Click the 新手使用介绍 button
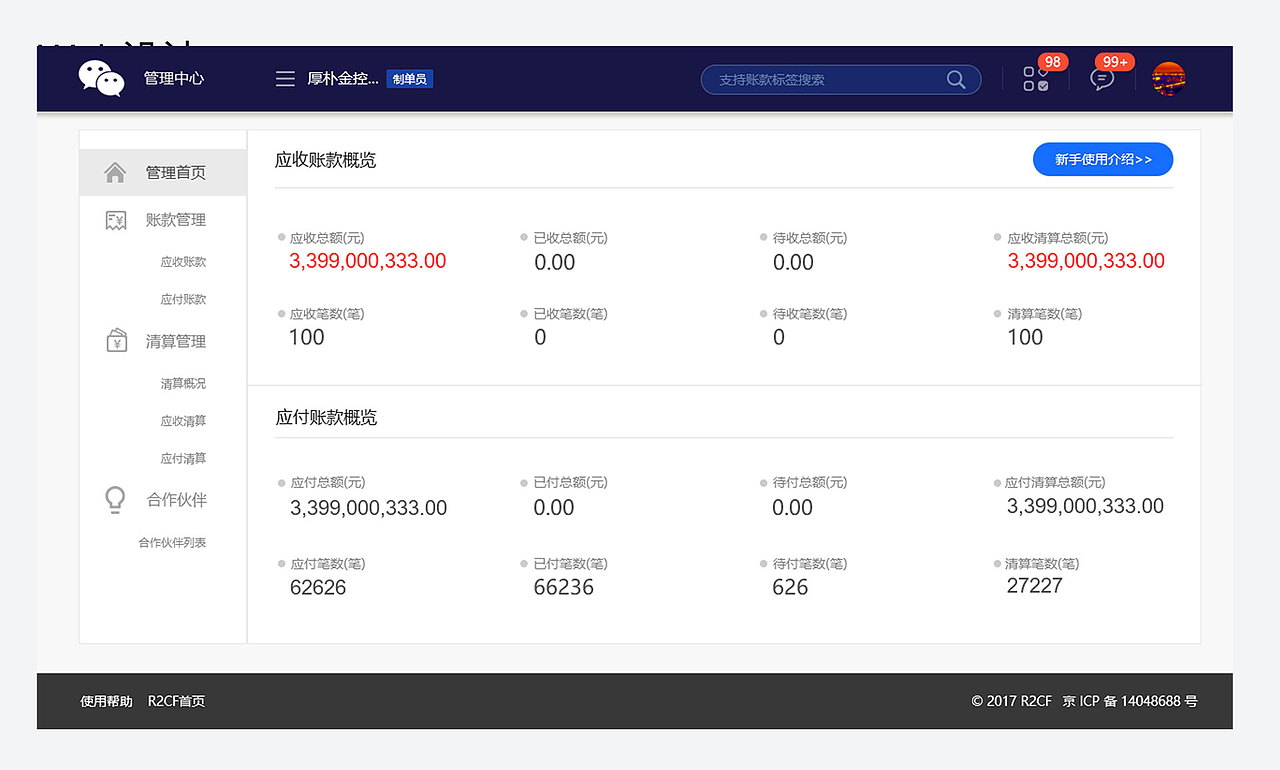1280x770 pixels. click(x=1102, y=159)
